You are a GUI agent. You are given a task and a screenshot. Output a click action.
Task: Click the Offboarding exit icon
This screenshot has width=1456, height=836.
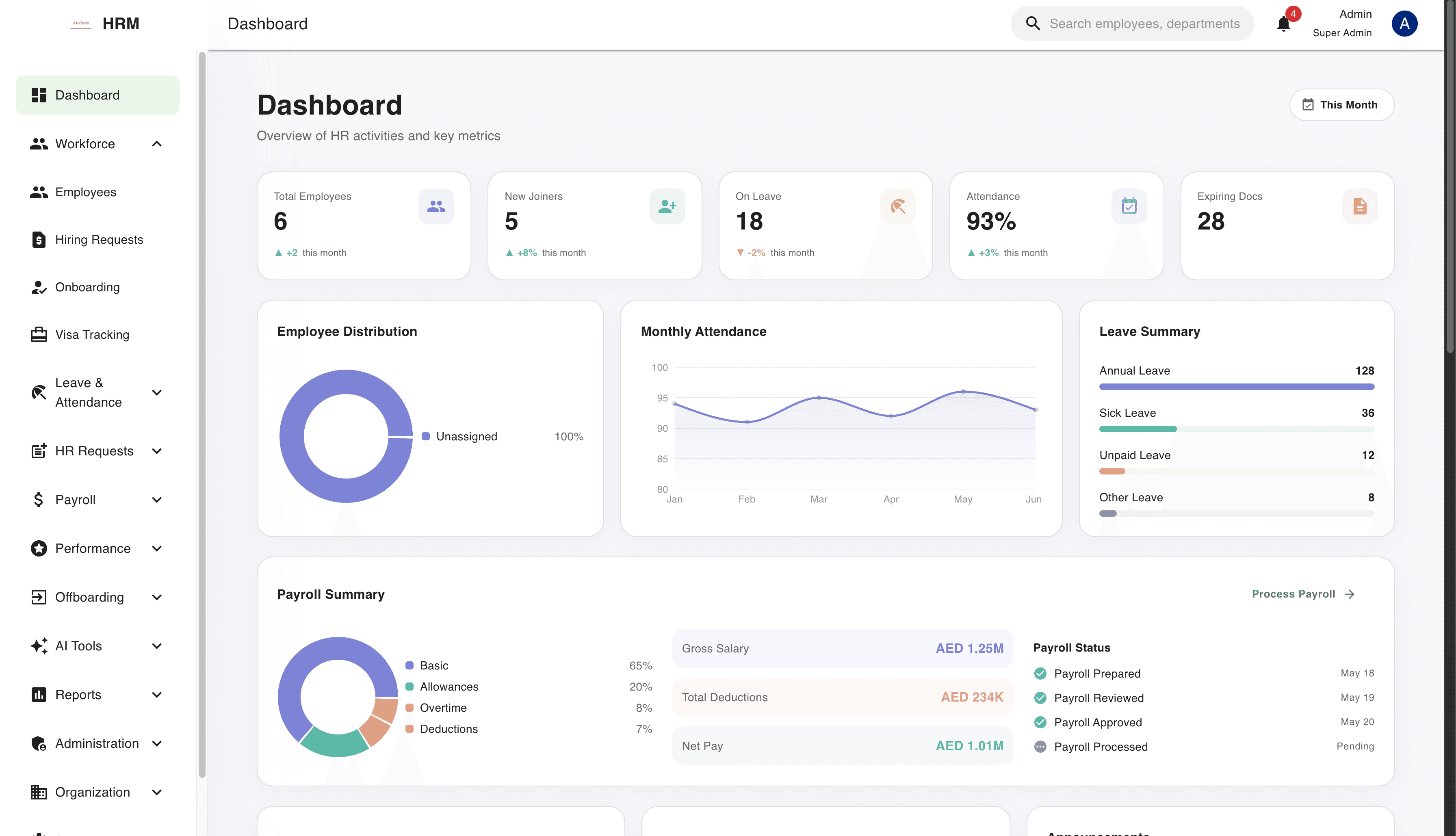pos(39,597)
